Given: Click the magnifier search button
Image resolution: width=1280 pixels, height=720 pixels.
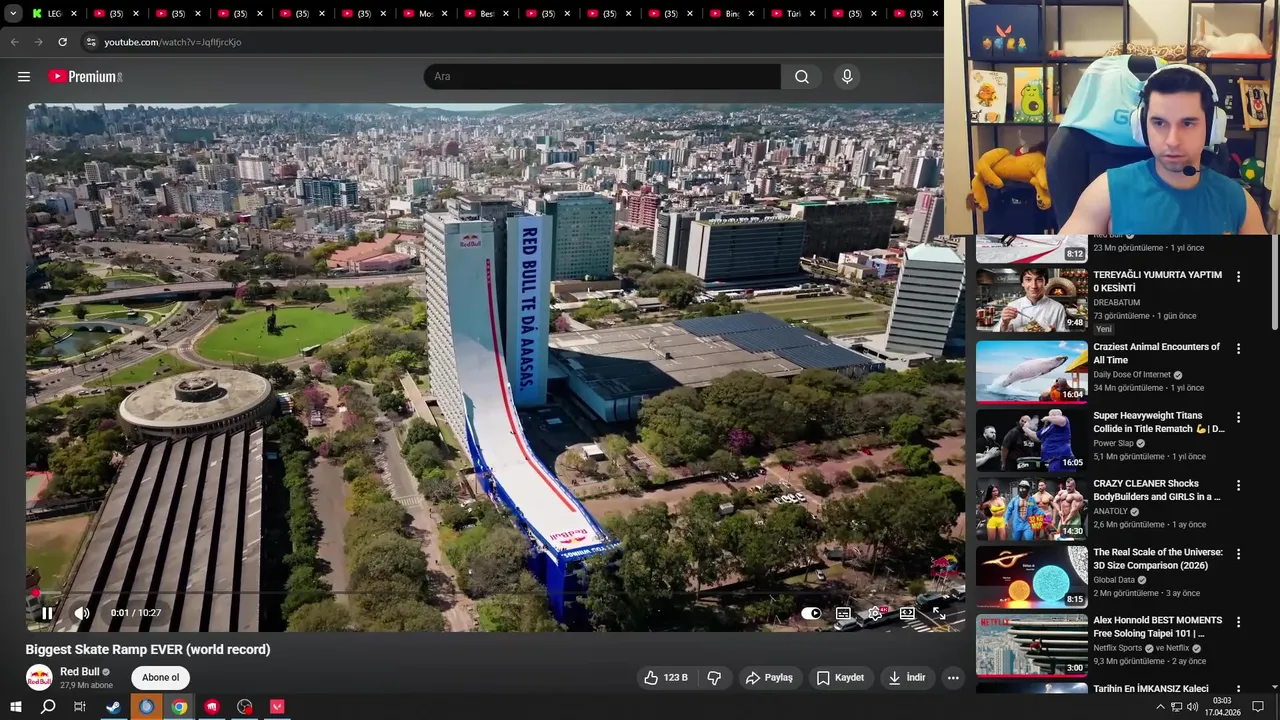Looking at the screenshot, I should 802,77.
